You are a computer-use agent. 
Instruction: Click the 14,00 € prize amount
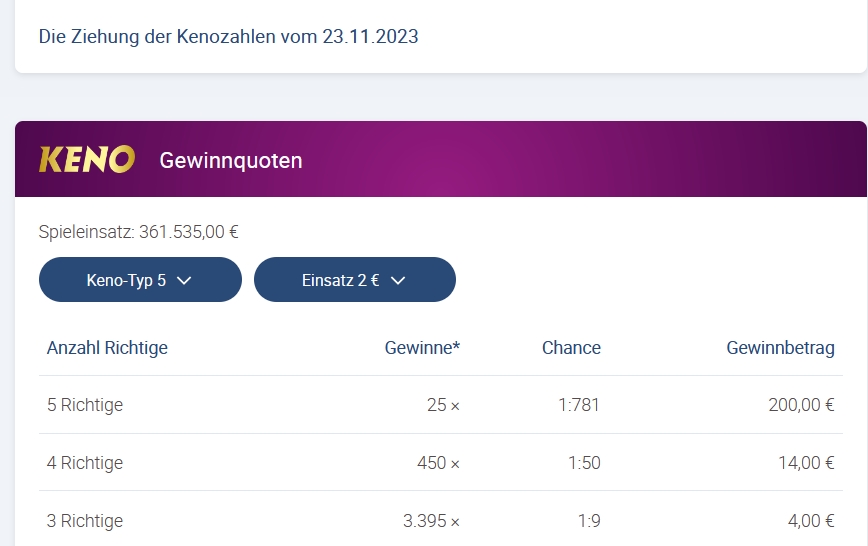pyautogui.click(x=806, y=463)
